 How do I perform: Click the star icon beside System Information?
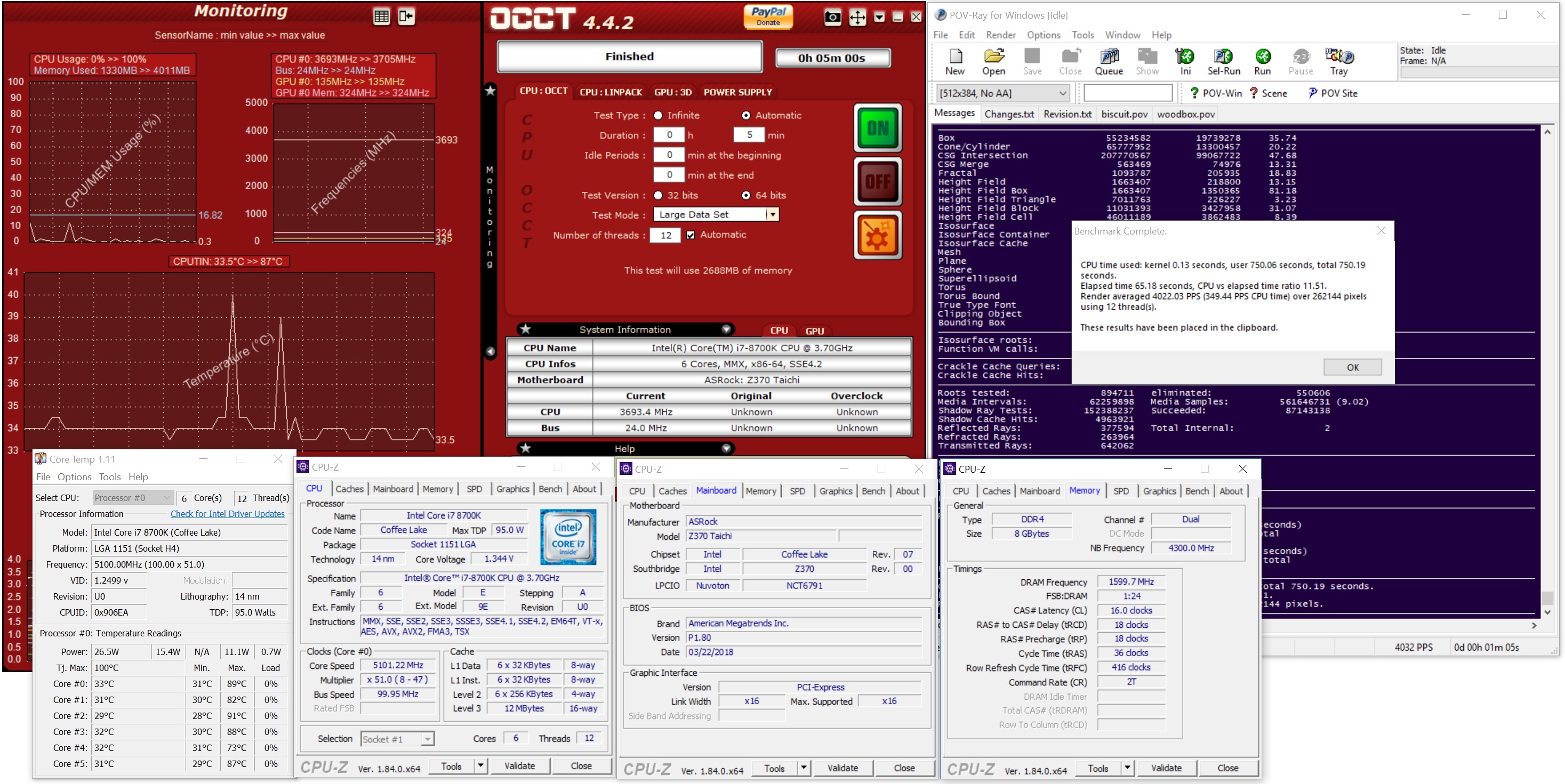(x=526, y=329)
